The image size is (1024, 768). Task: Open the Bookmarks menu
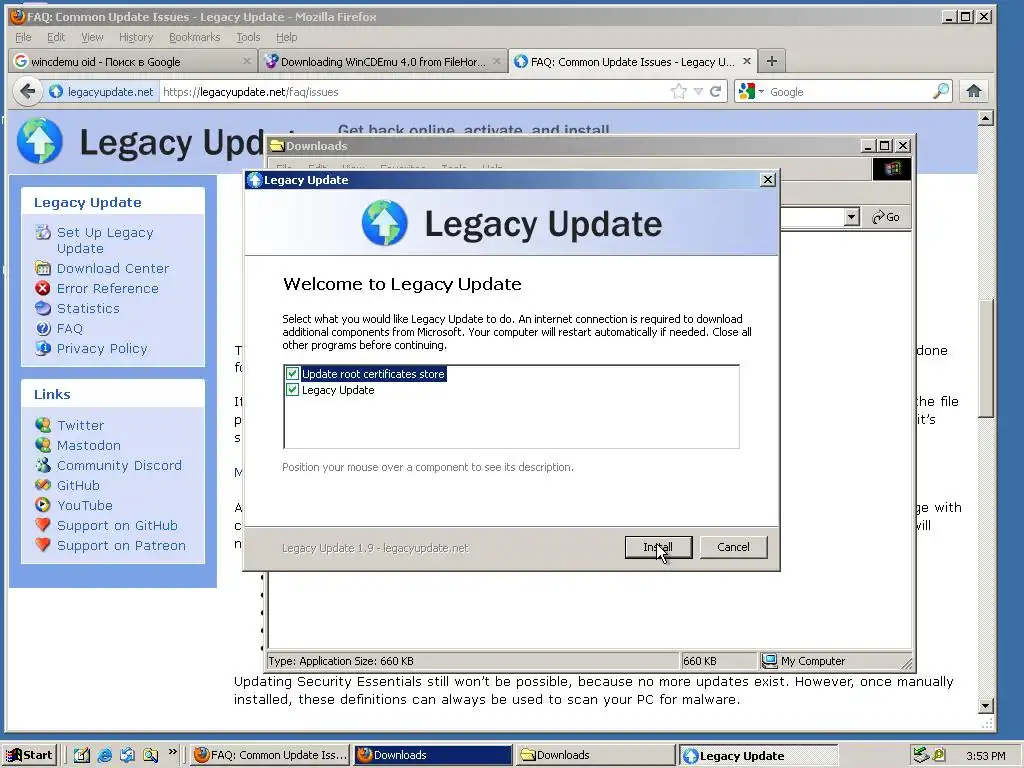[195, 37]
